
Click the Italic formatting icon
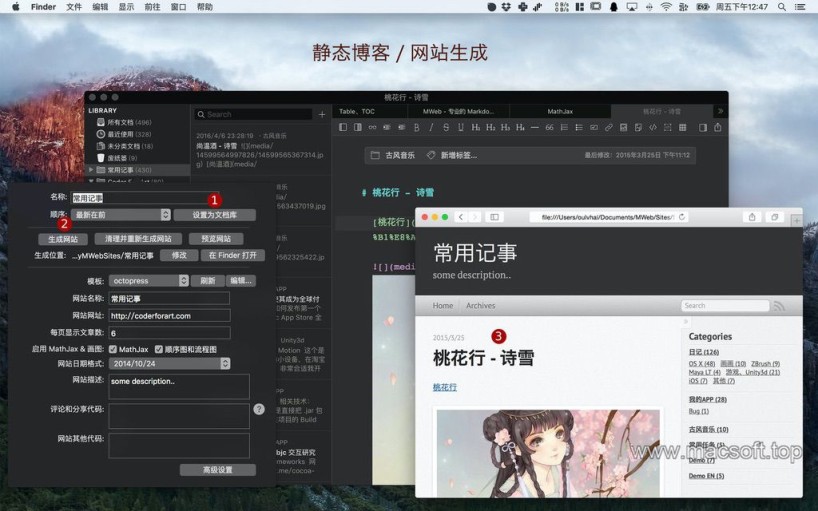click(432, 128)
